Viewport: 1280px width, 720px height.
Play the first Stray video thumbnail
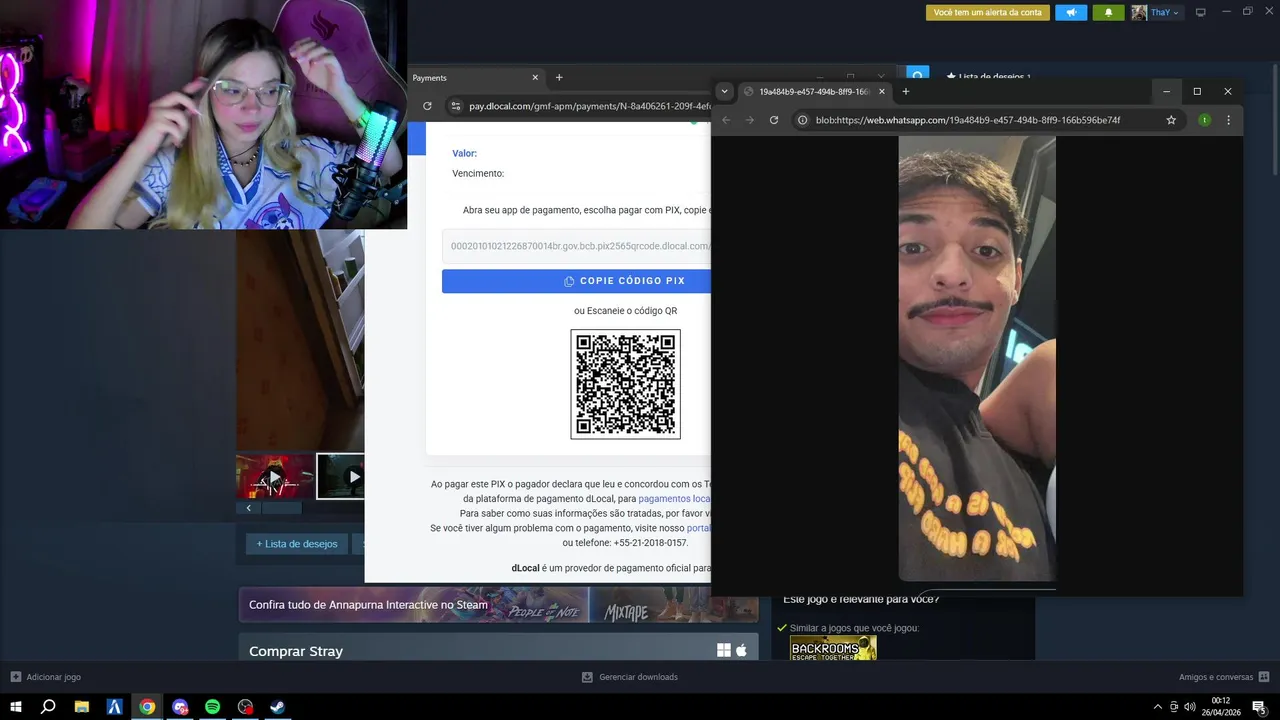(275, 477)
